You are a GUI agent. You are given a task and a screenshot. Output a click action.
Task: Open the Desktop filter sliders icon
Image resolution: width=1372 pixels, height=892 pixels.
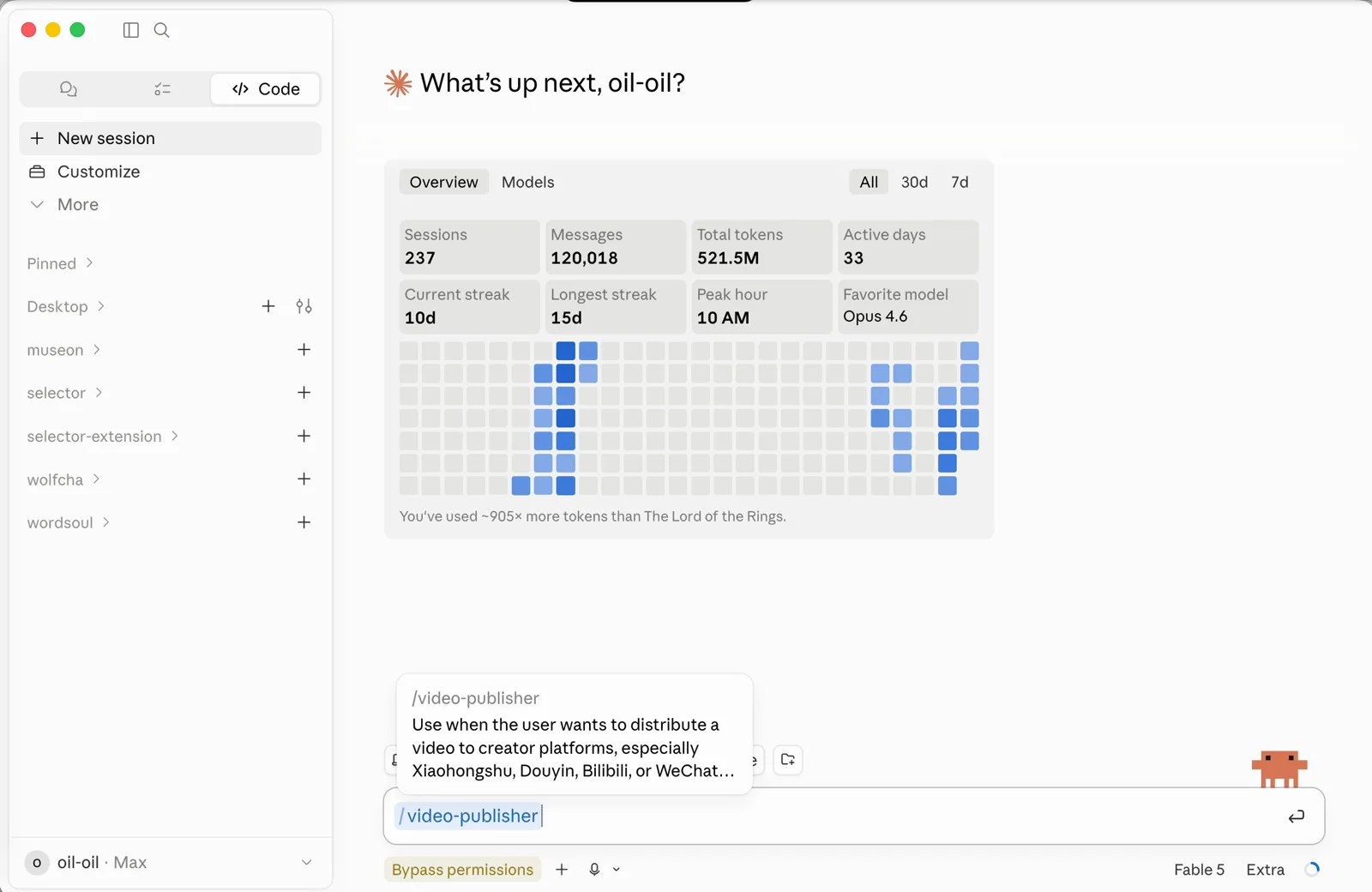coord(304,306)
